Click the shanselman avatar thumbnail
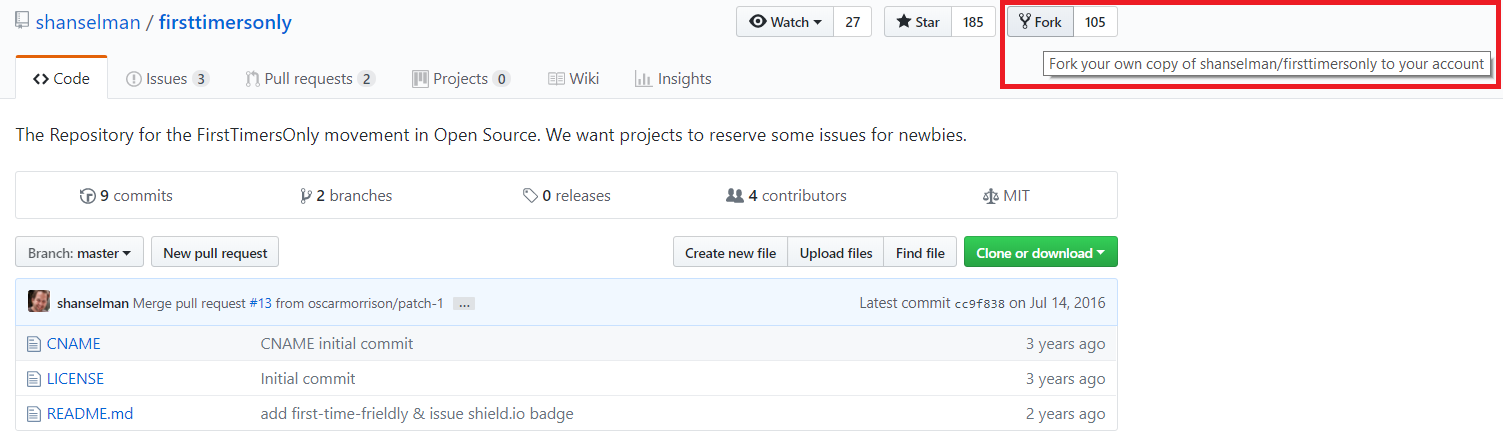Viewport: 1503px width, 436px height. coord(39,302)
